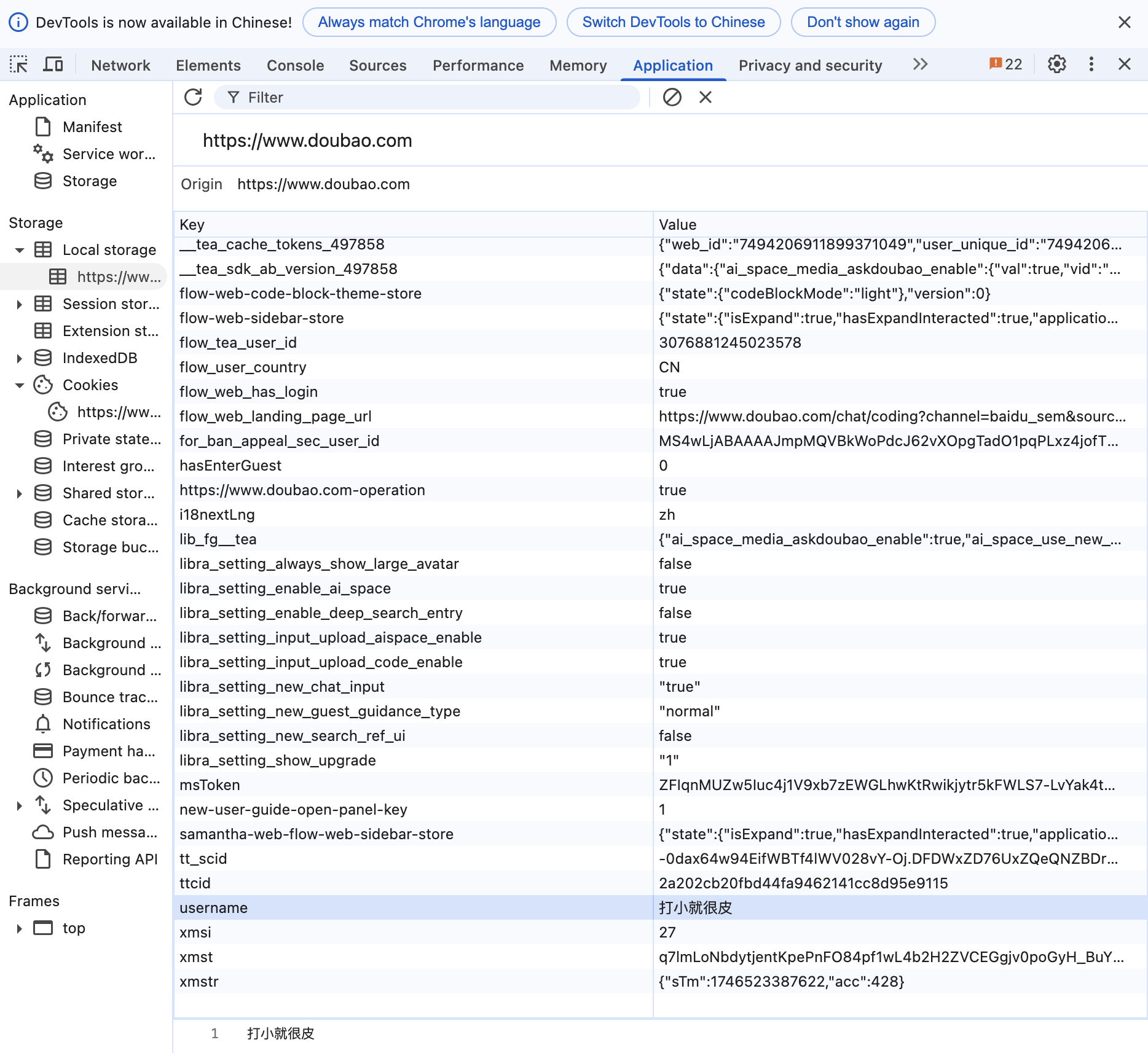Viewport: 1148px width, 1053px height.
Task: Click into the Filter input field
Action: [428, 97]
